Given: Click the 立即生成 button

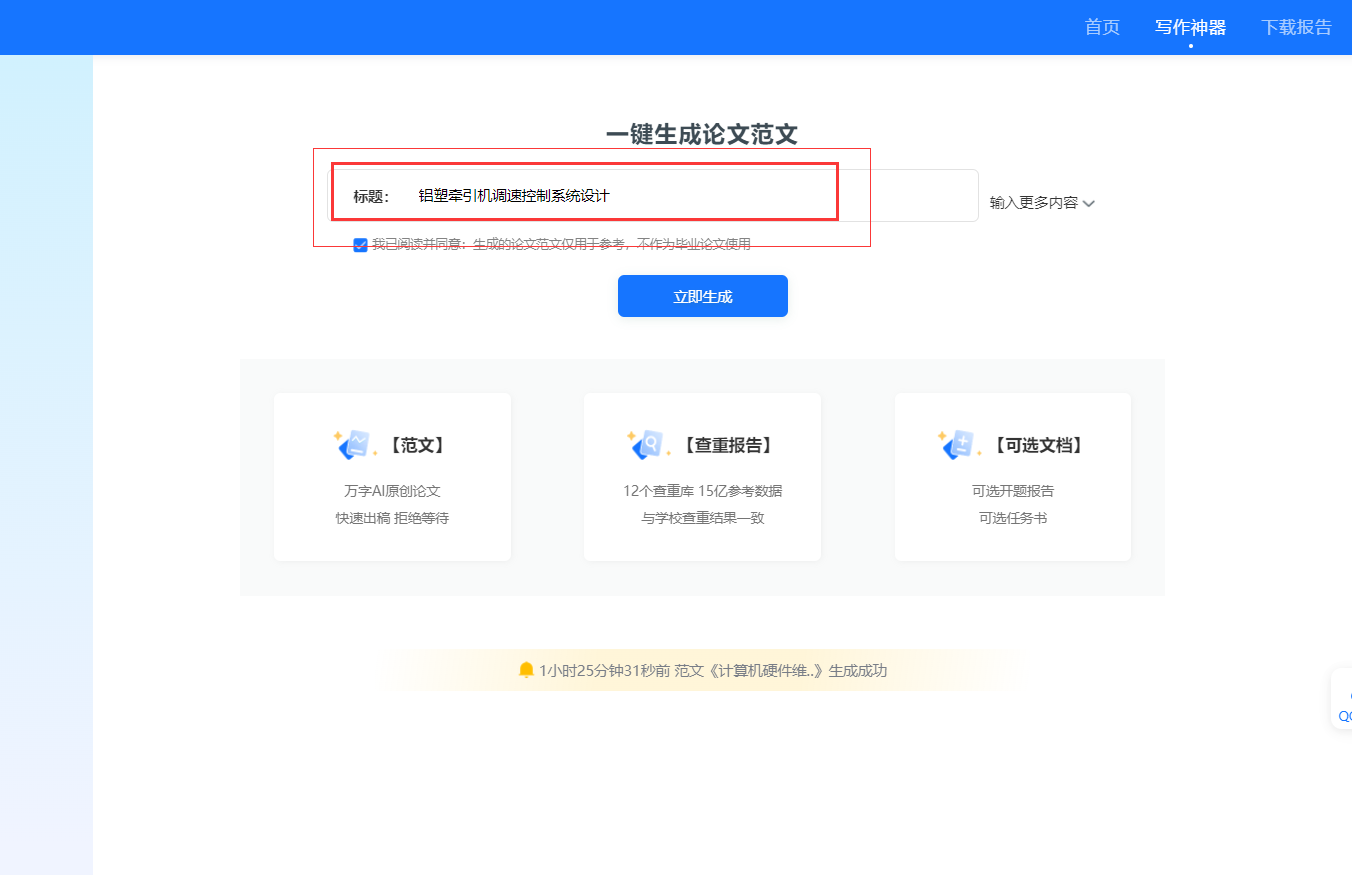Looking at the screenshot, I should click(703, 296).
